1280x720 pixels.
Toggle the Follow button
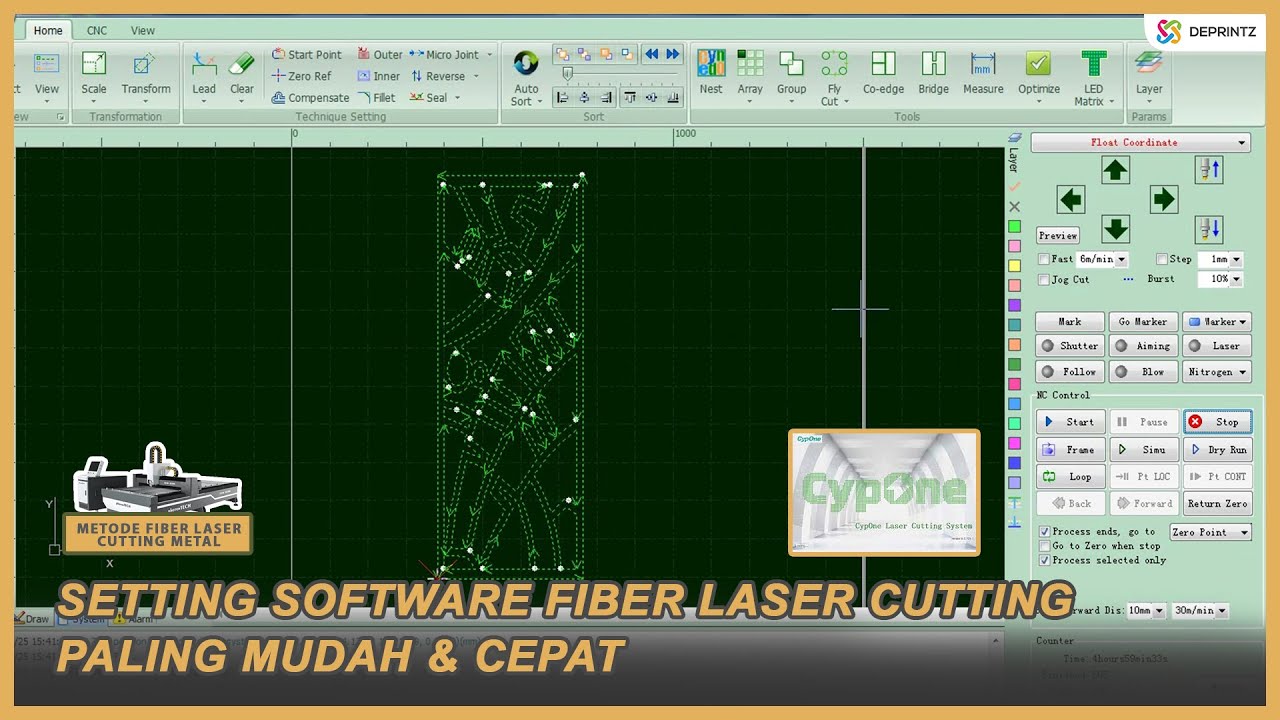pos(1070,372)
